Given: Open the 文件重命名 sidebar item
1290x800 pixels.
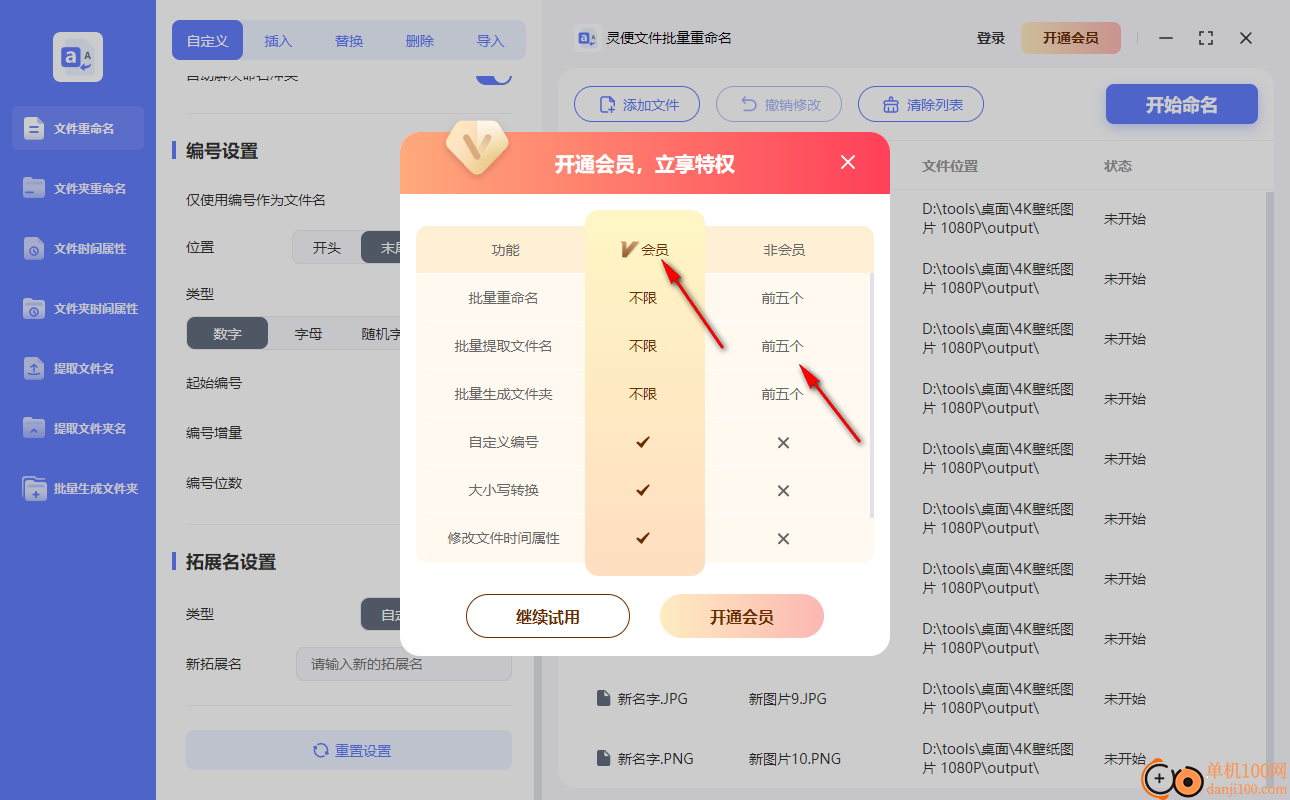Looking at the screenshot, I should coord(78,128).
